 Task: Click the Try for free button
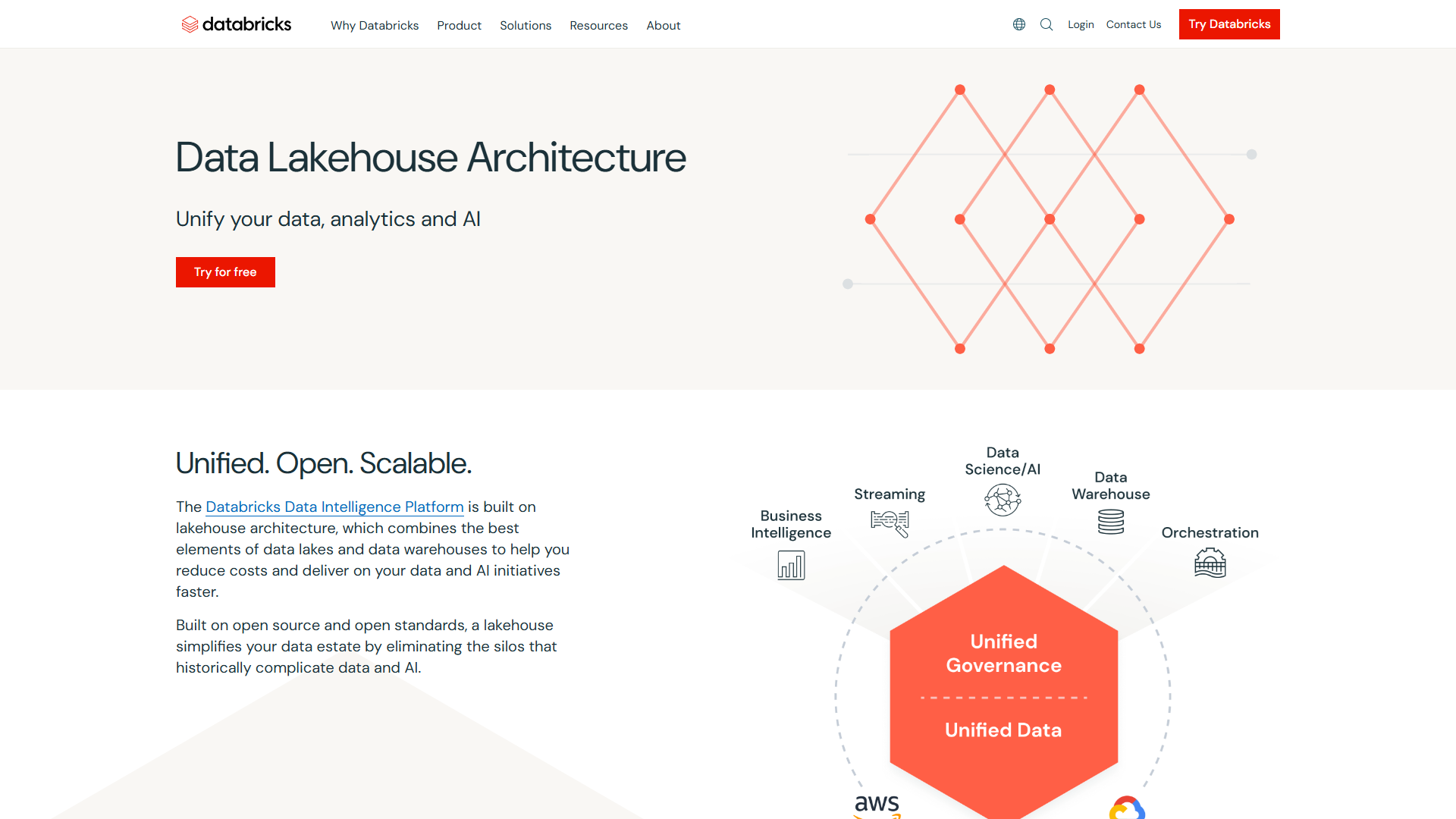coord(224,271)
